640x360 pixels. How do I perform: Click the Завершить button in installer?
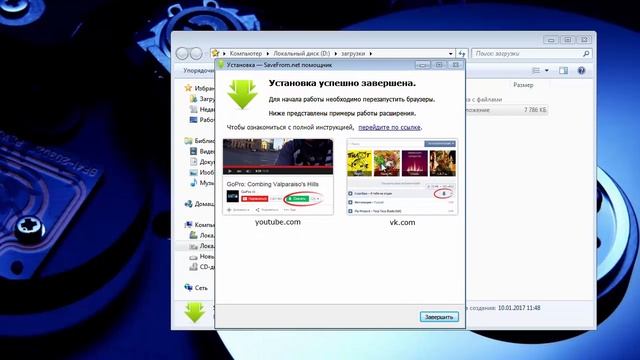[x=439, y=317]
